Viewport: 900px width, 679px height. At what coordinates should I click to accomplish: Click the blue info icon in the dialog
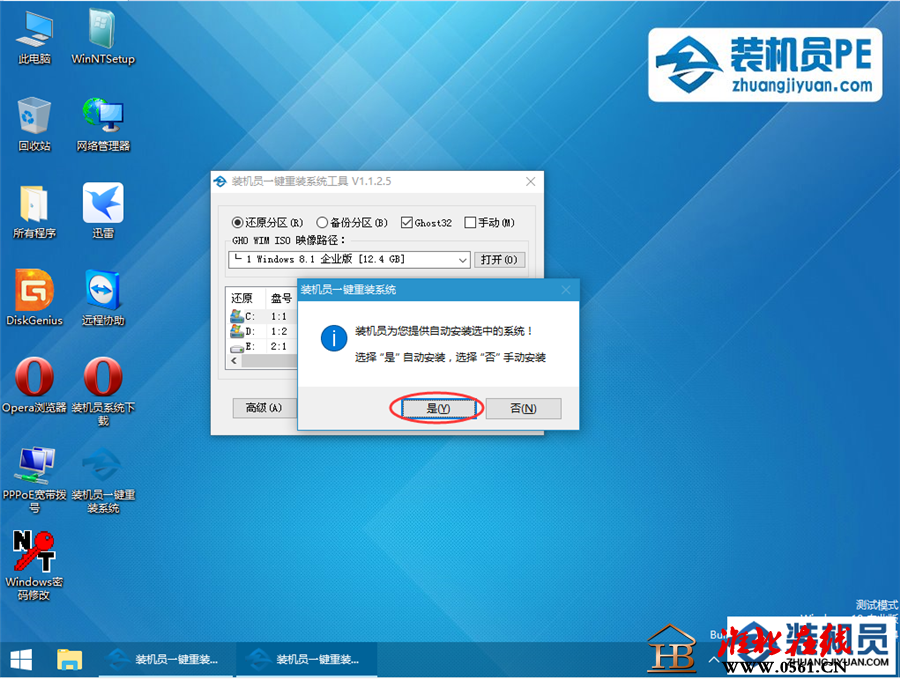coord(333,338)
